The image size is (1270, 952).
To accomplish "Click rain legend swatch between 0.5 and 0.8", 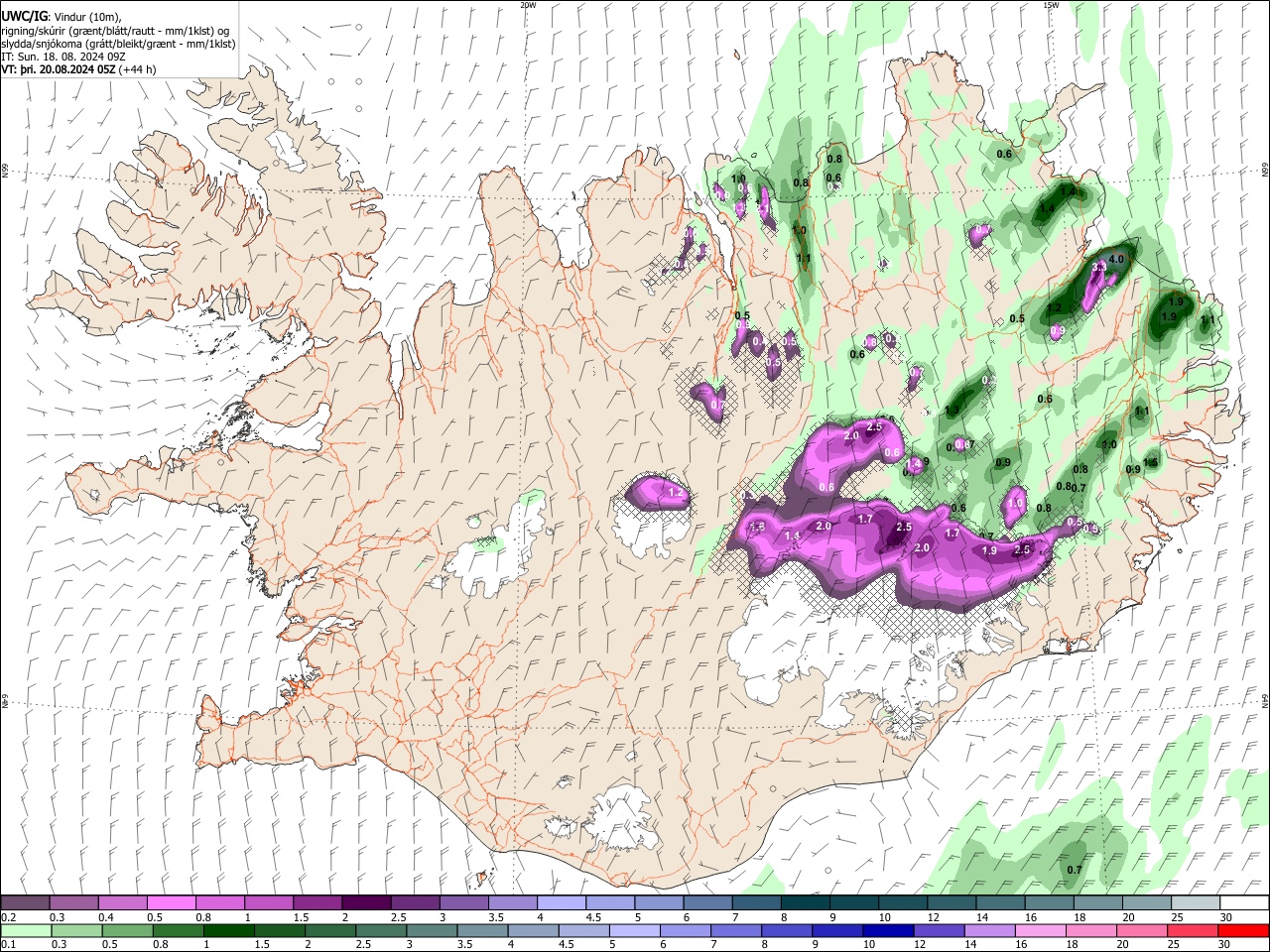I will tap(127, 930).
